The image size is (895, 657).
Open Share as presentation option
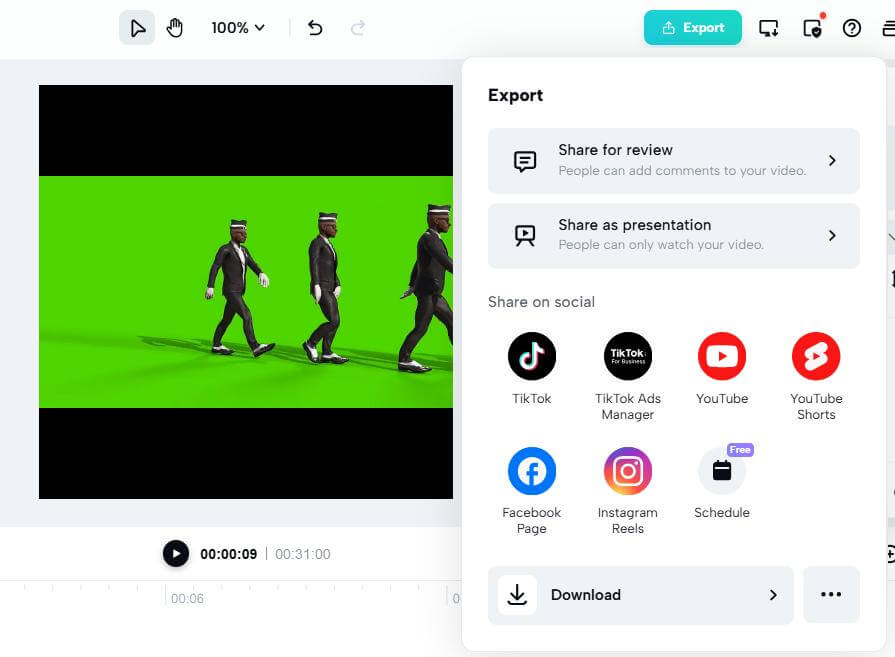[x=674, y=236]
